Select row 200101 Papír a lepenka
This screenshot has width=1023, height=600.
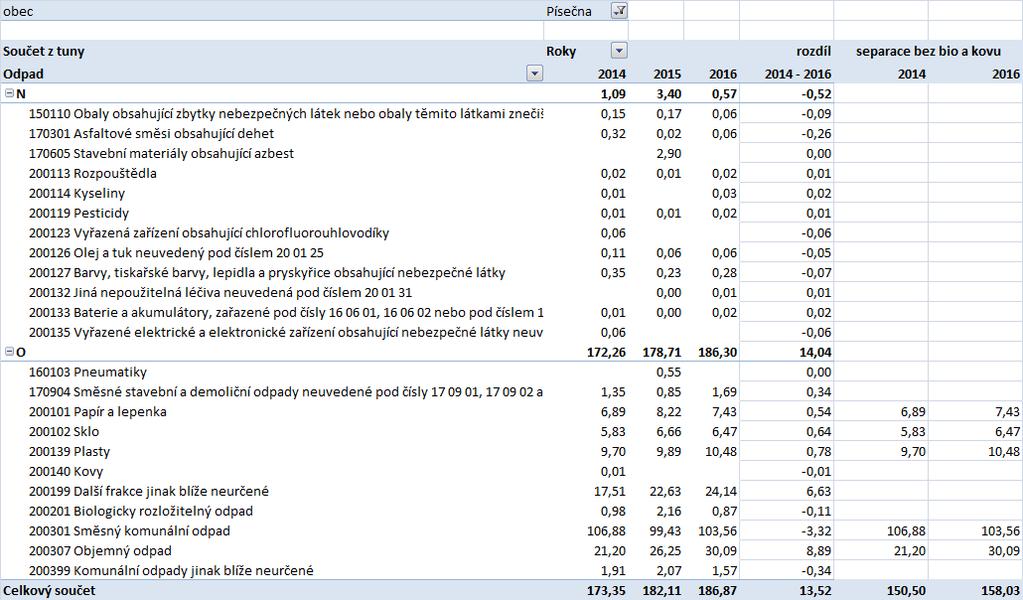[97, 412]
